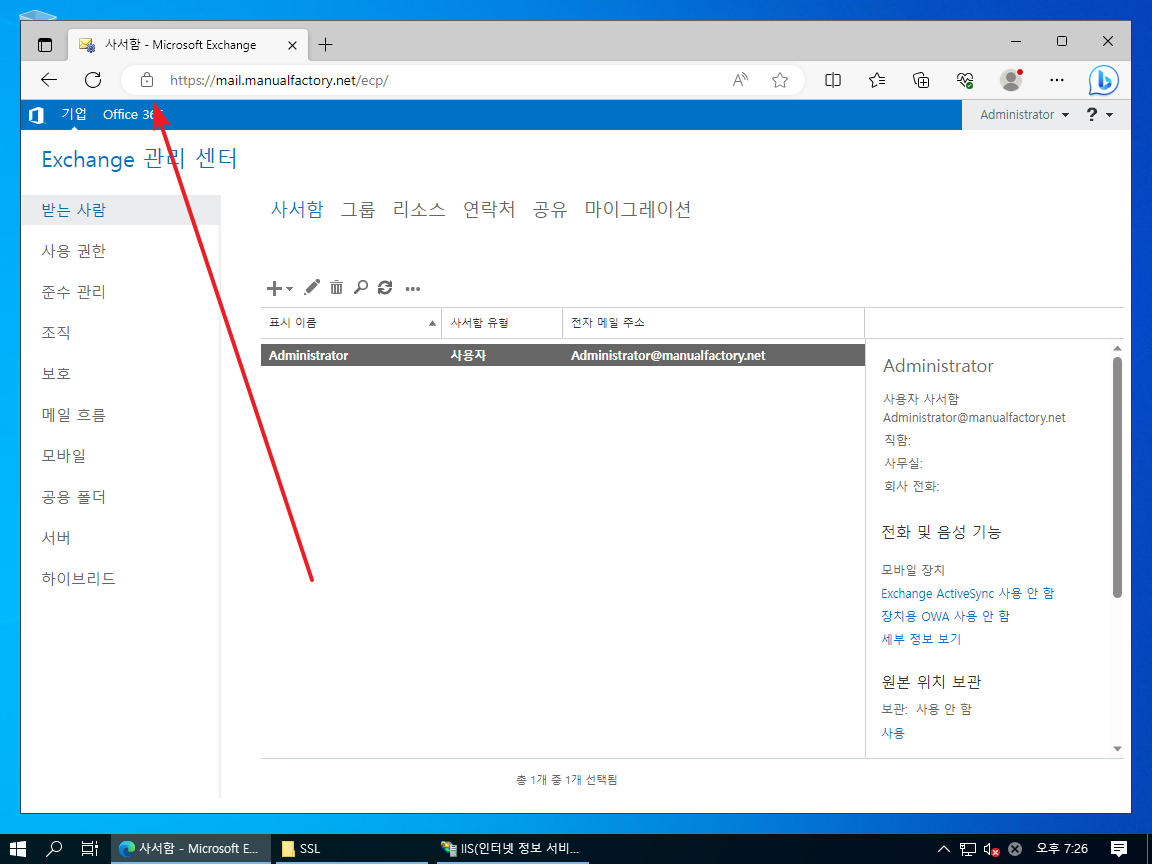This screenshot has height=864, width=1152.
Task: Select the 리소스 tab
Action: click(x=419, y=209)
